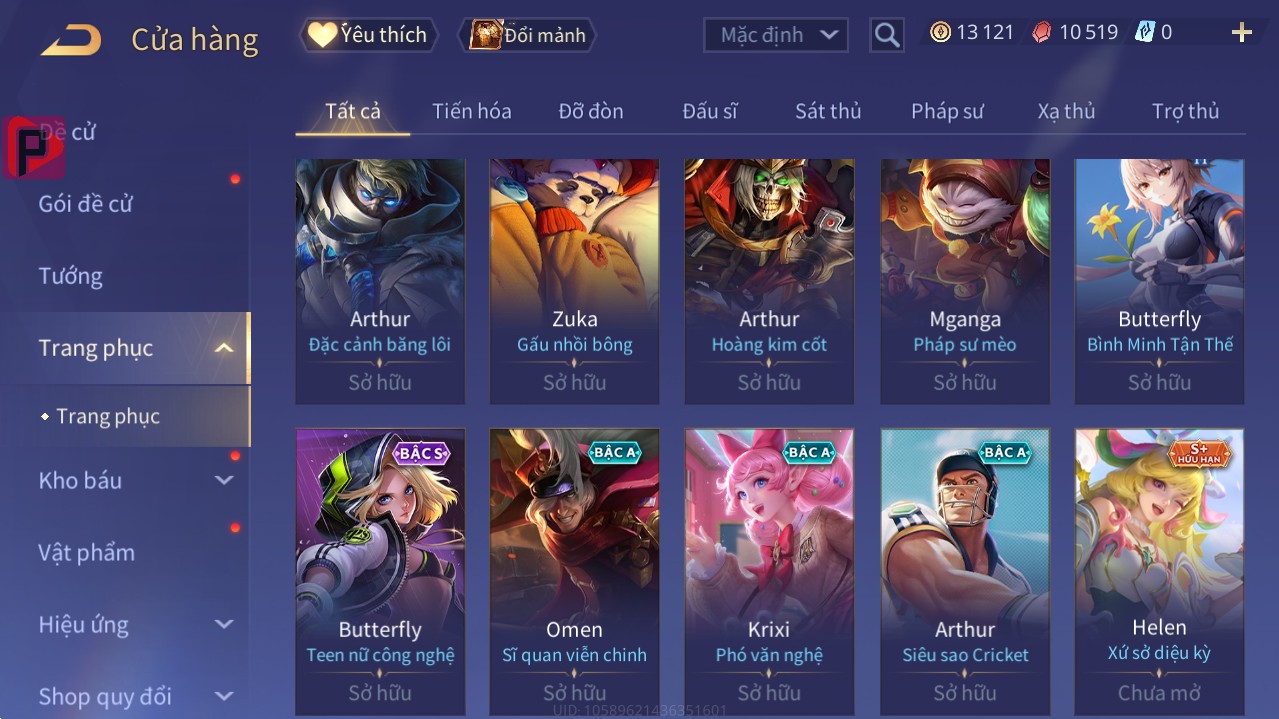Go back using the return arrow icon

tap(70, 40)
